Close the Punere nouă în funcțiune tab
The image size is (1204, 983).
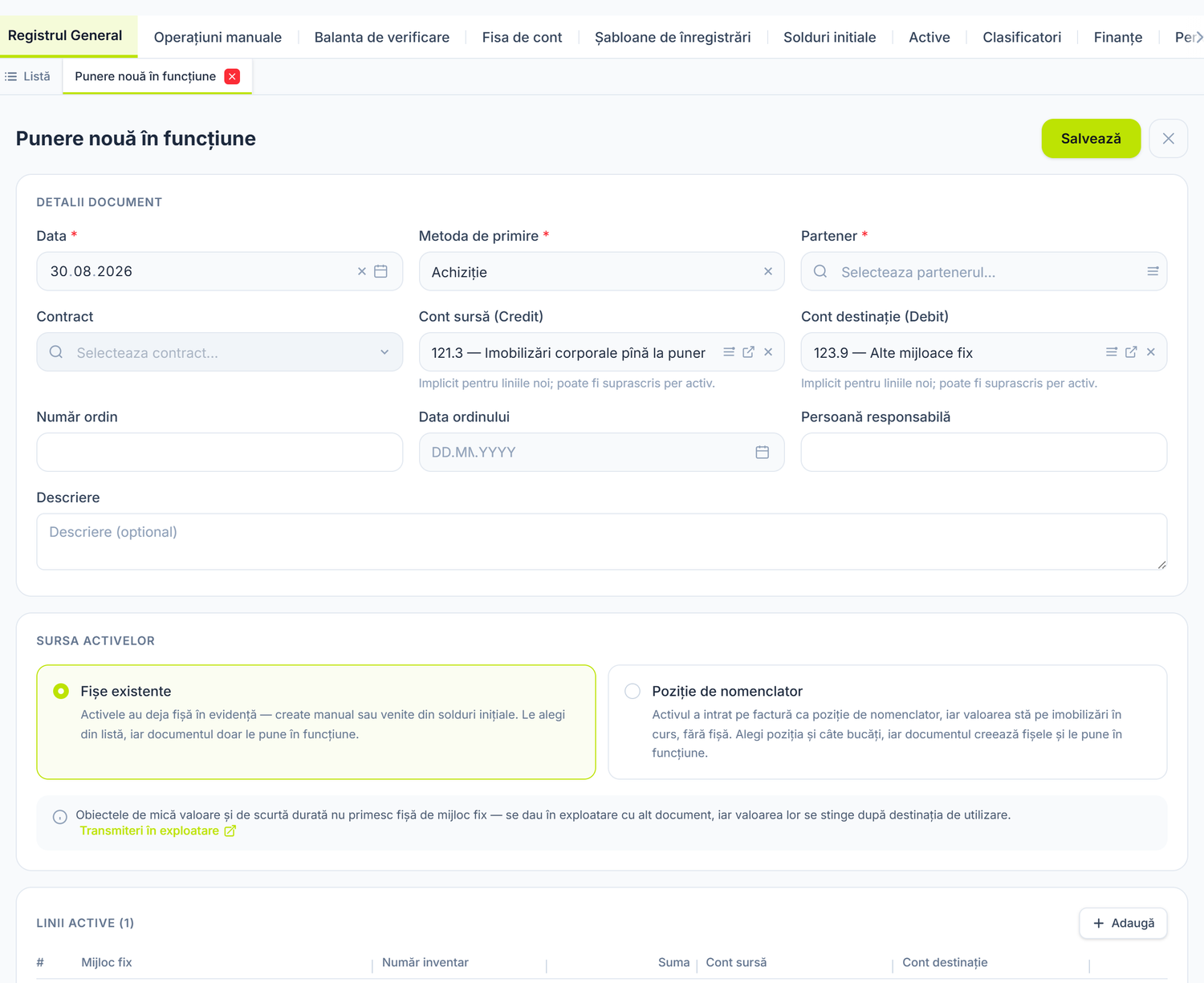click(232, 76)
